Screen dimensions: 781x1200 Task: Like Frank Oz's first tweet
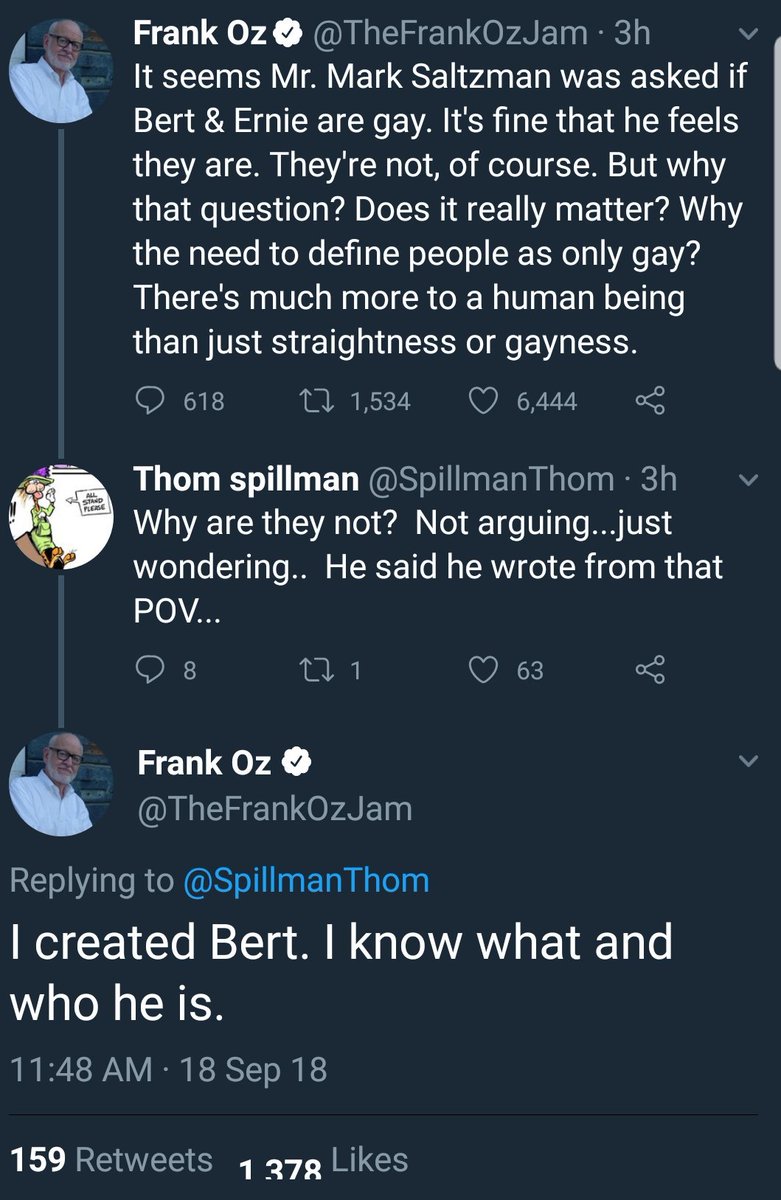484,401
